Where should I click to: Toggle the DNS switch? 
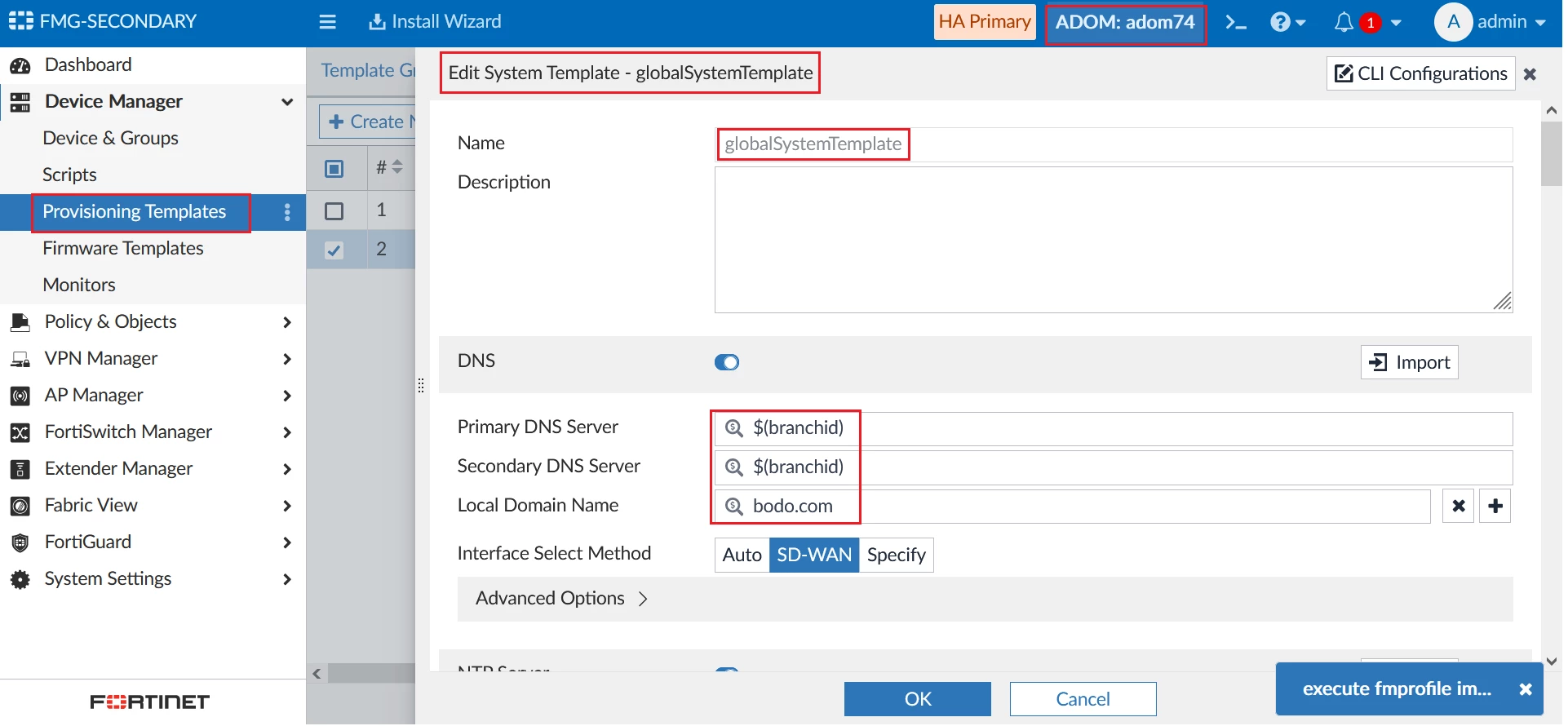pos(727,362)
